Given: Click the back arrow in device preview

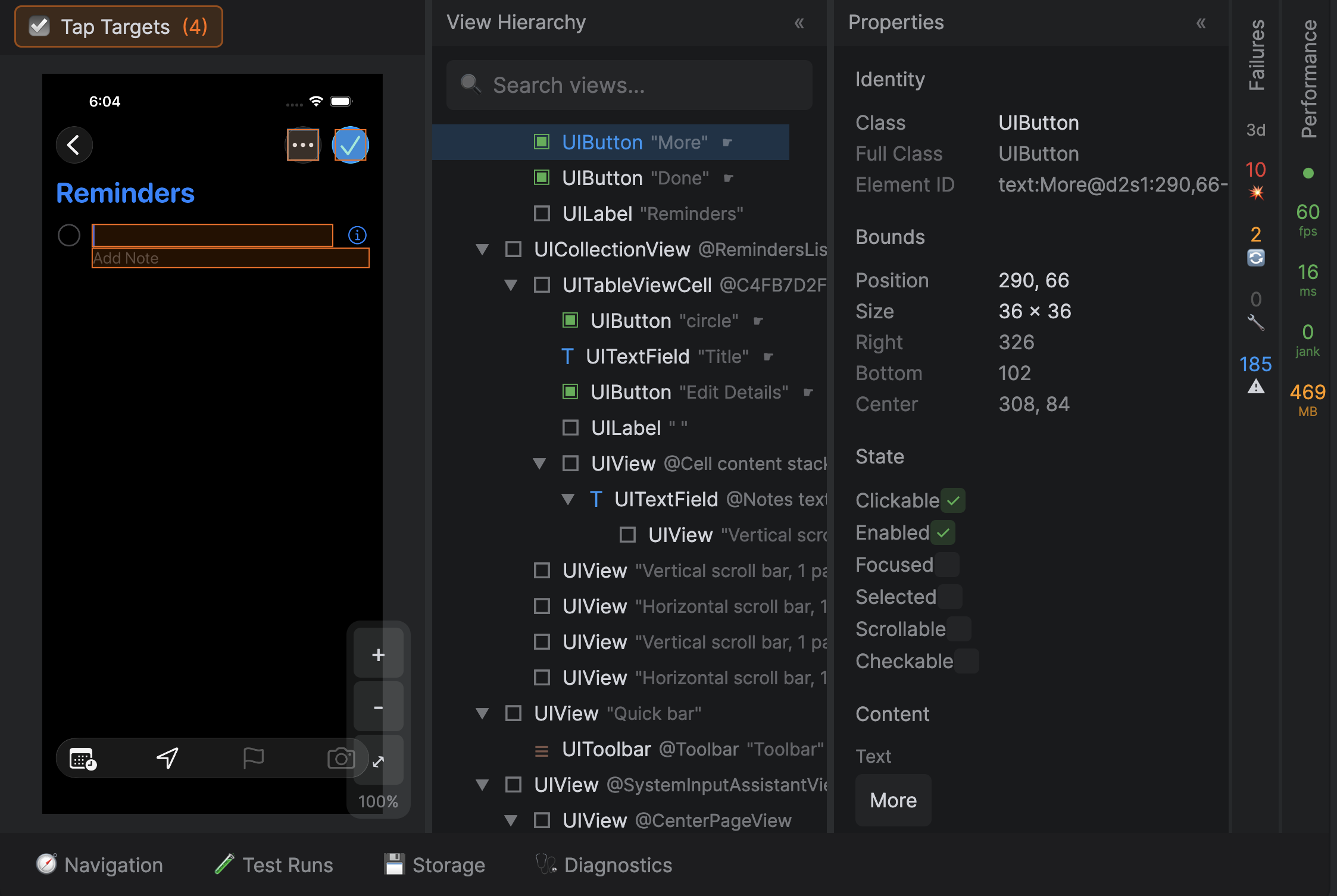Looking at the screenshot, I should point(74,145).
